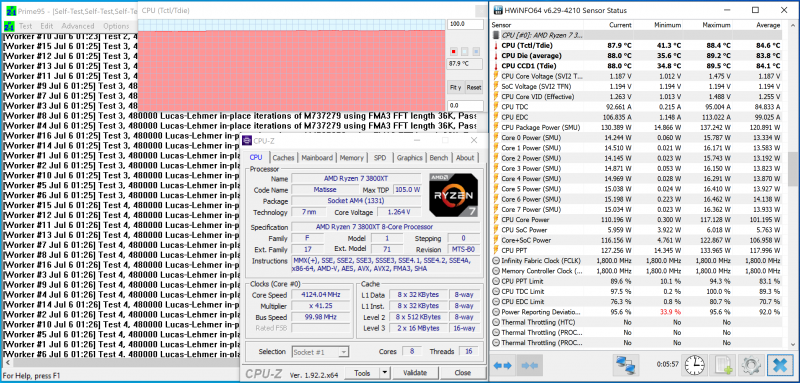Viewport: 800px width, 383px height.
Task: Open the Test menu in Prime95
Action: tap(25, 26)
